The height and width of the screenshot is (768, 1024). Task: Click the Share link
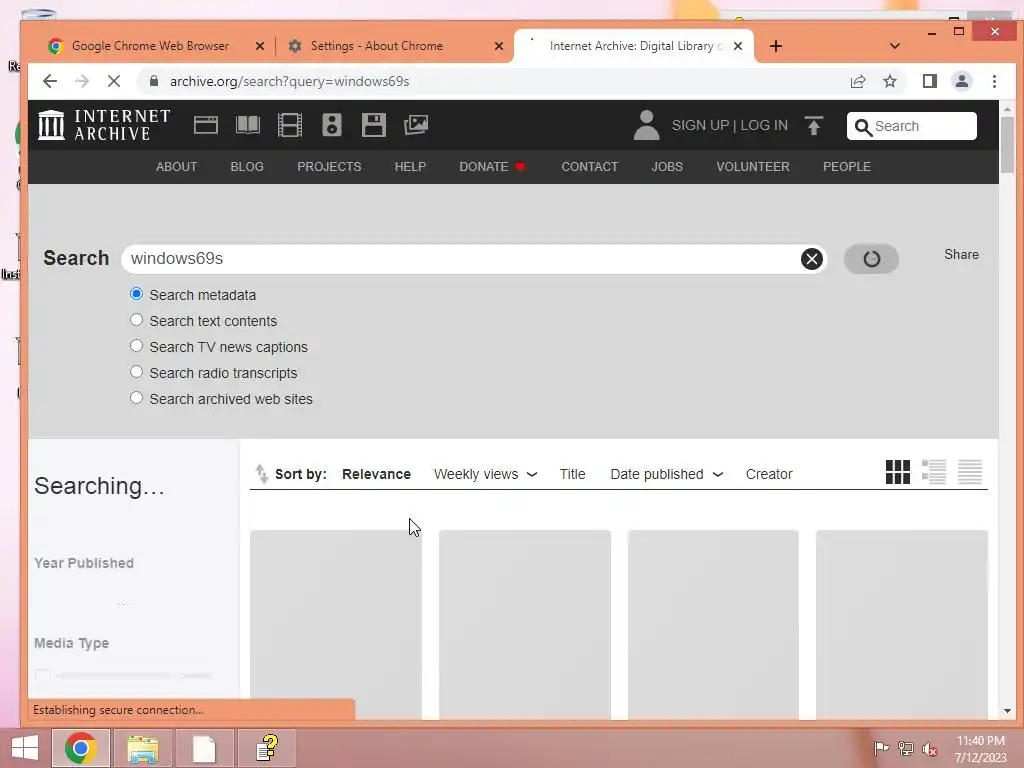[961, 255]
